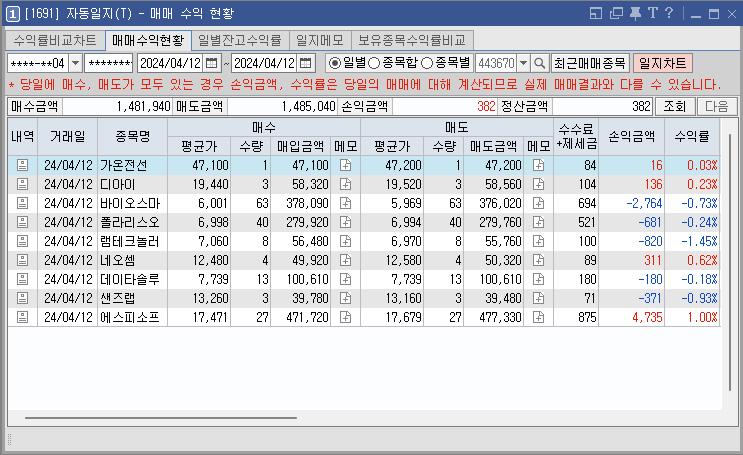The width and height of the screenshot is (743, 455).
Task: Click the start date 2024/04/12 field
Action: click(x=171, y=63)
